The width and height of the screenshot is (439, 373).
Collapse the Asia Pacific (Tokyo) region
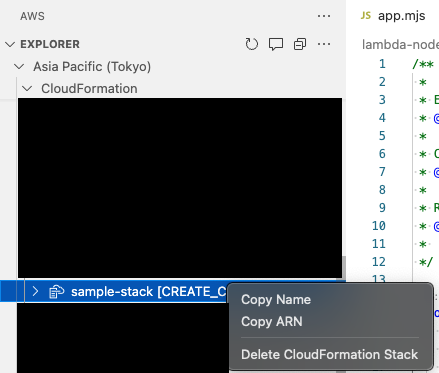[19, 66]
